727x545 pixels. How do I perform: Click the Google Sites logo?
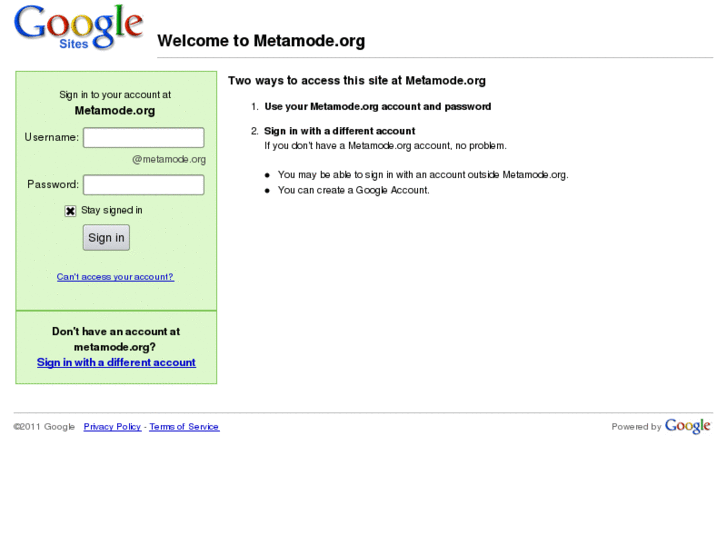click(78, 27)
